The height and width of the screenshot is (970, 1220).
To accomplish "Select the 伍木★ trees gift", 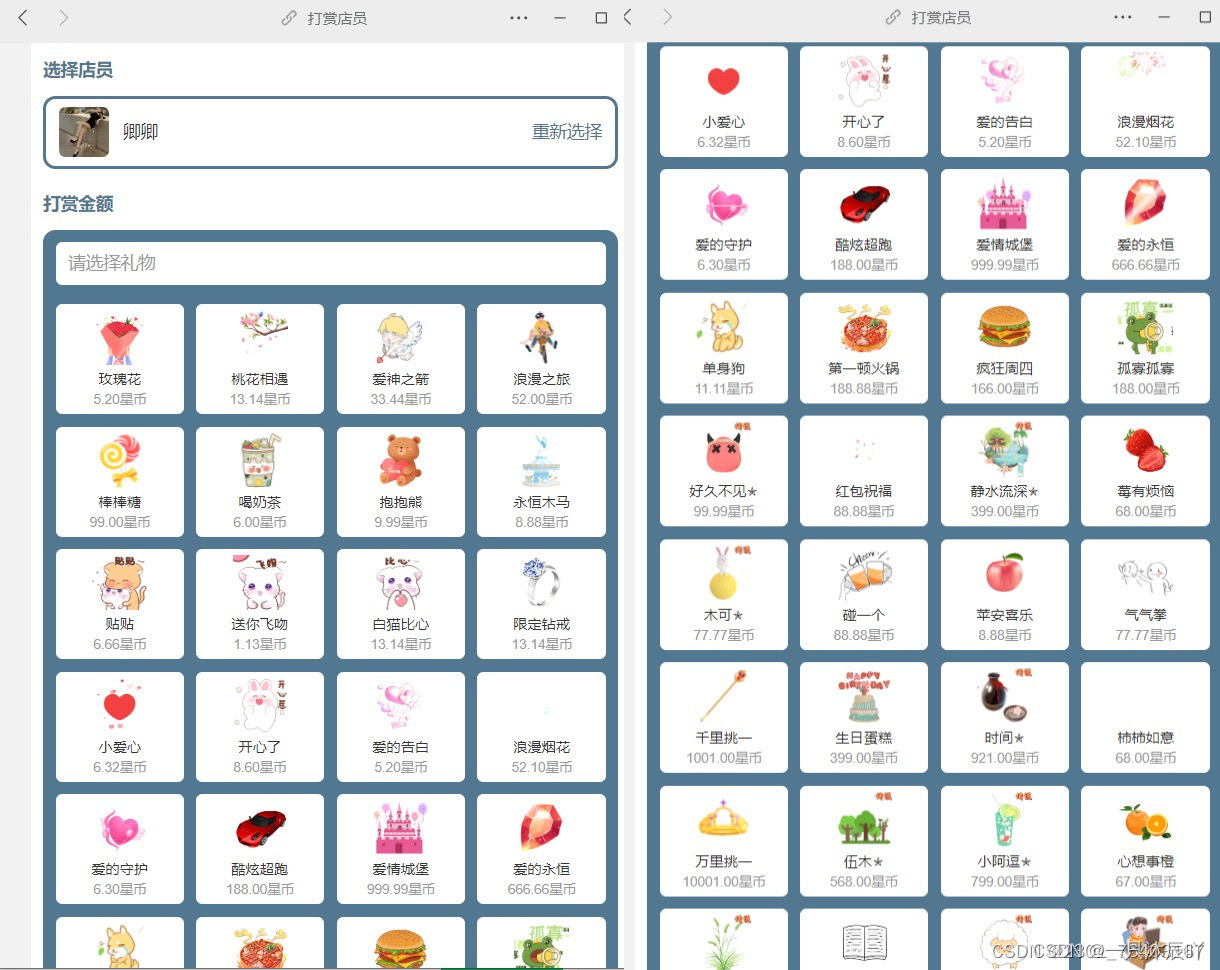I will click(x=864, y=841).
